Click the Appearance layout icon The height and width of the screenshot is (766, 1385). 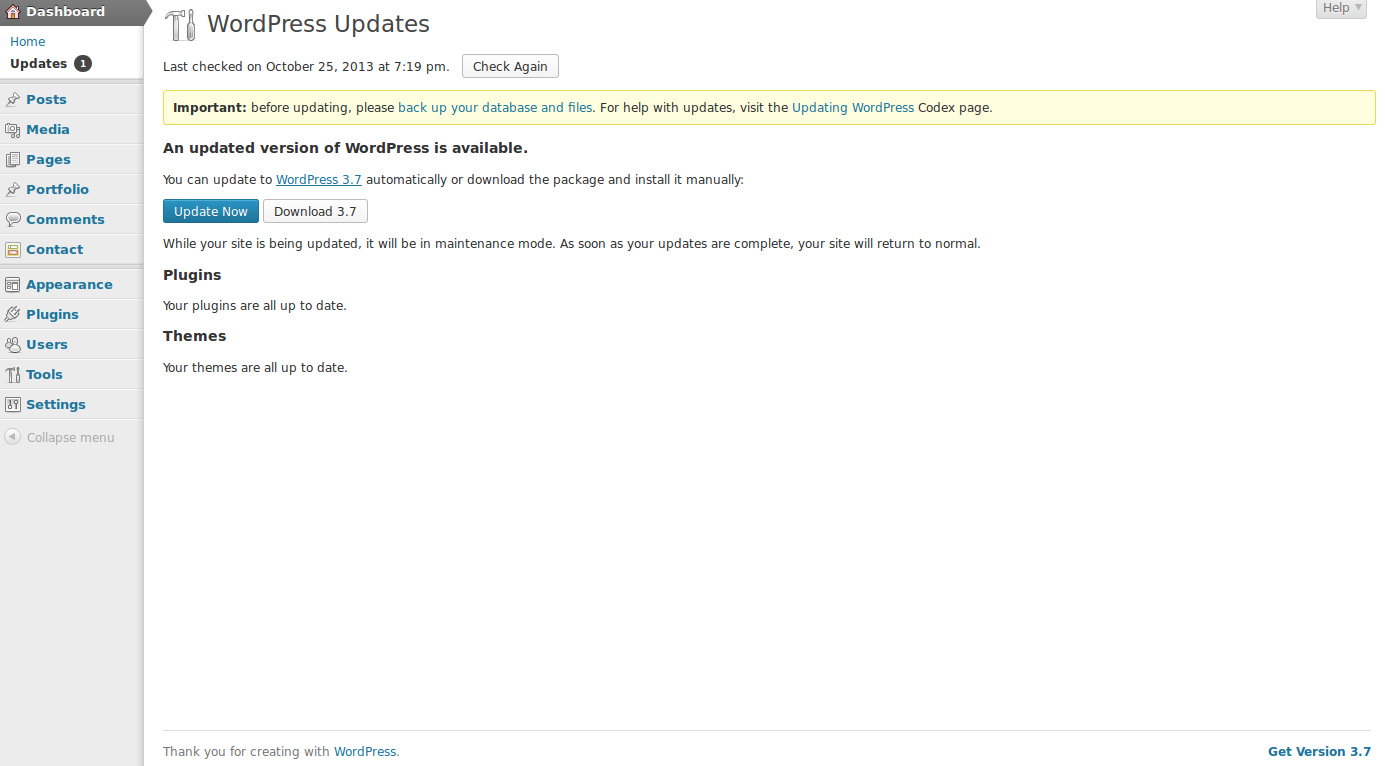(13, 285)
